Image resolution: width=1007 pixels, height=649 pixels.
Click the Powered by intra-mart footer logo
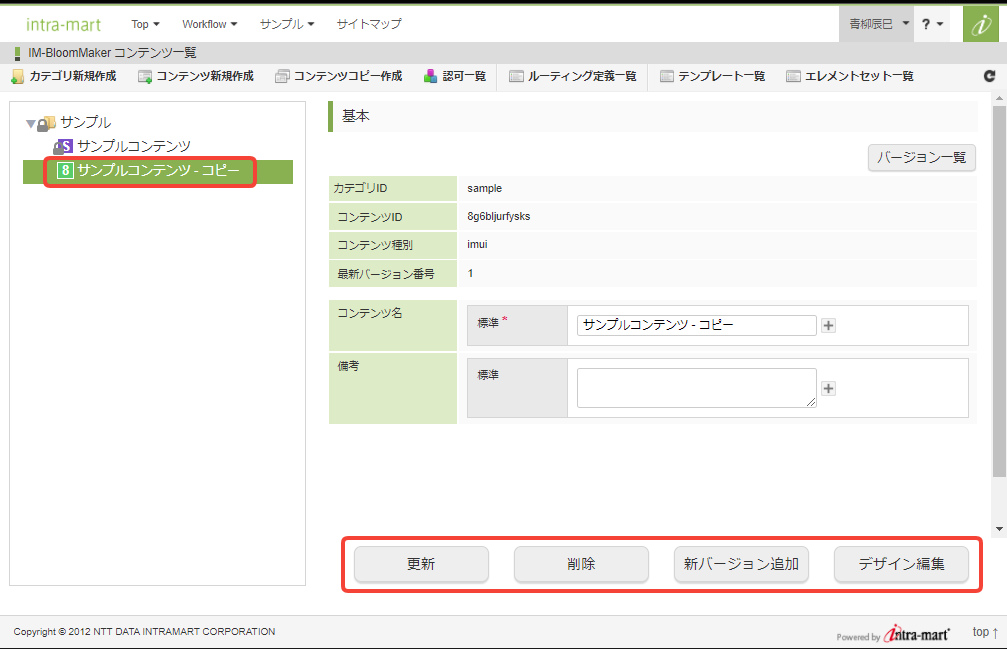coord(893,635)
